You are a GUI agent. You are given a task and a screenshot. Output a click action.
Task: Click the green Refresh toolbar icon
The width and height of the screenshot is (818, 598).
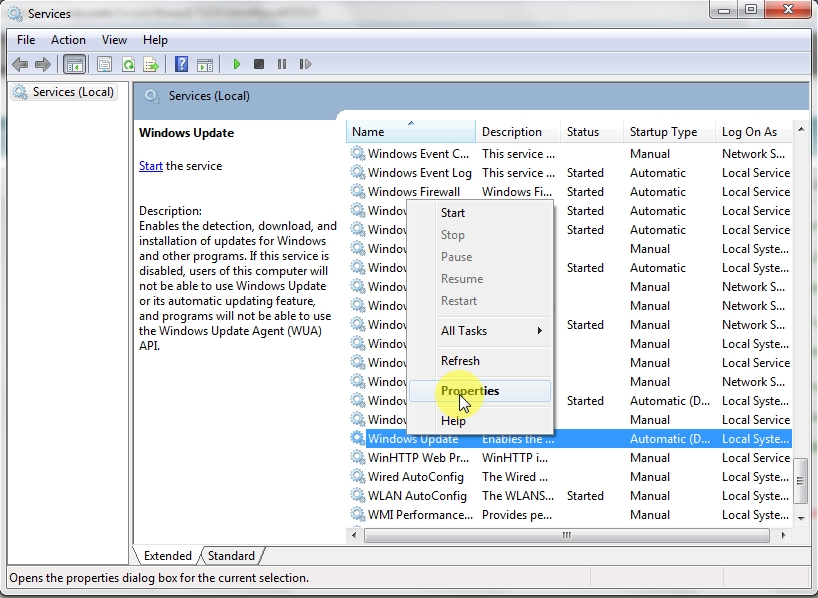click(x=128, y=64)
